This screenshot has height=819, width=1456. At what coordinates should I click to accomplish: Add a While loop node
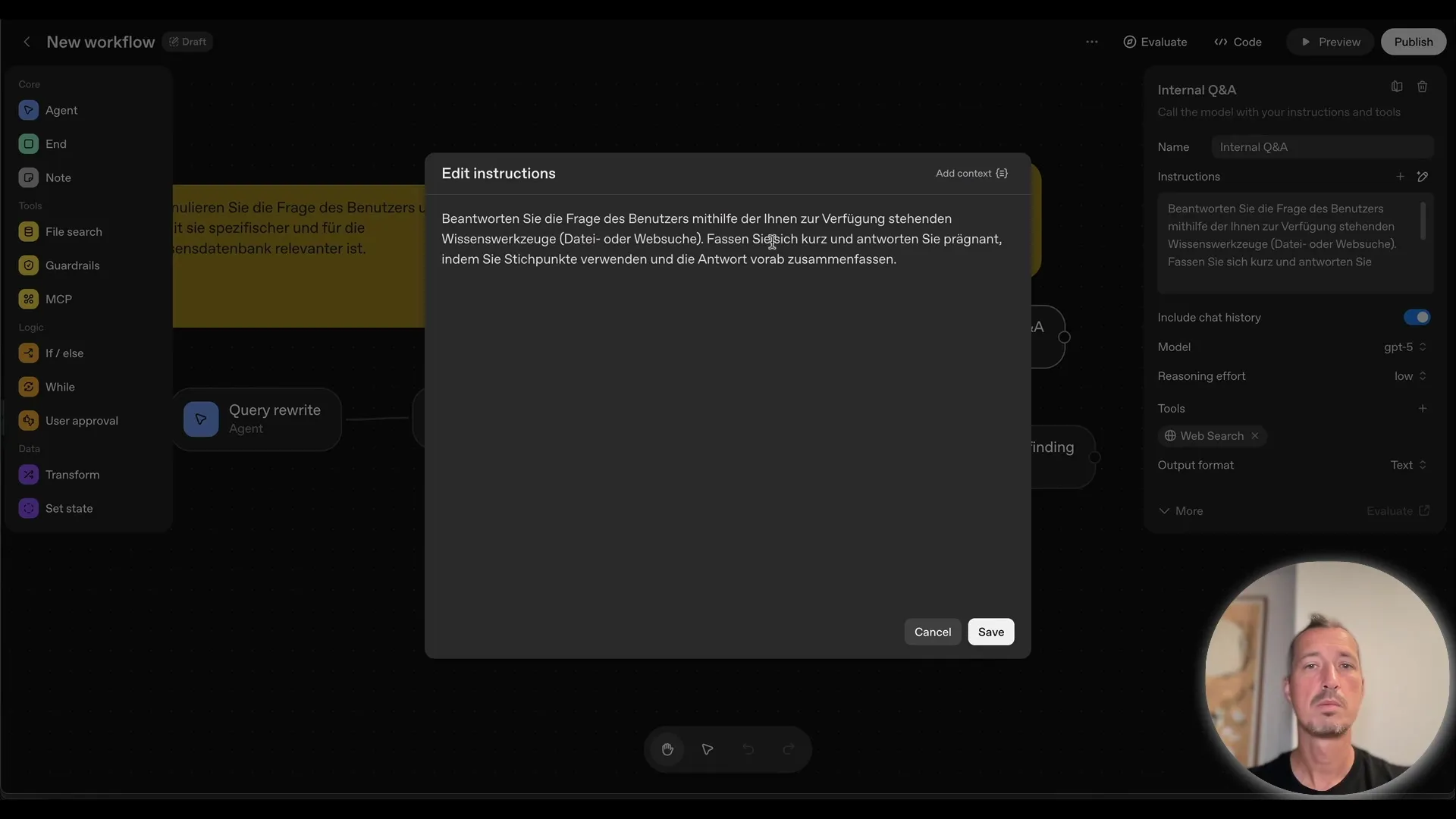click(59, 387)
